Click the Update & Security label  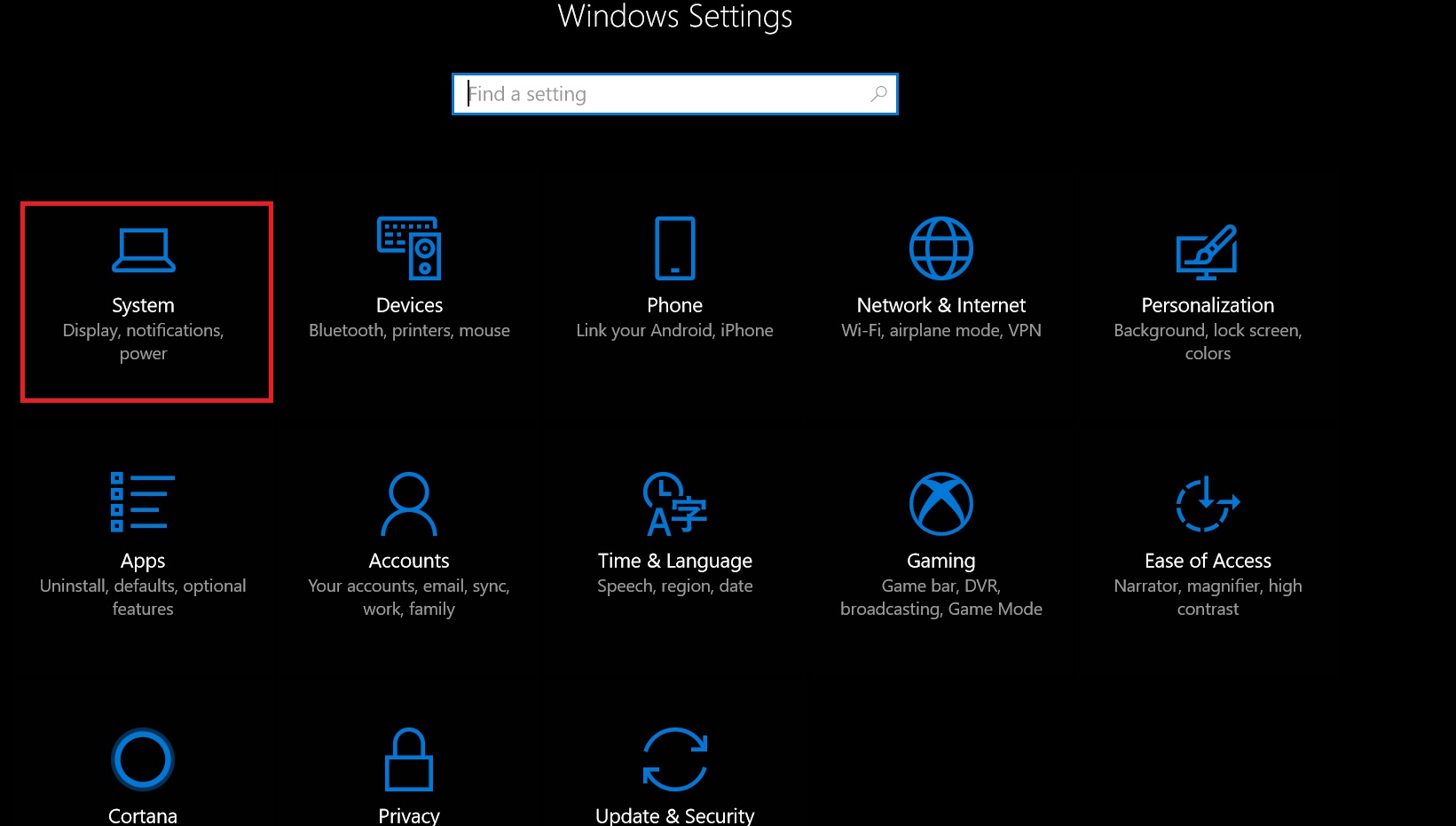tap(674, 815)
